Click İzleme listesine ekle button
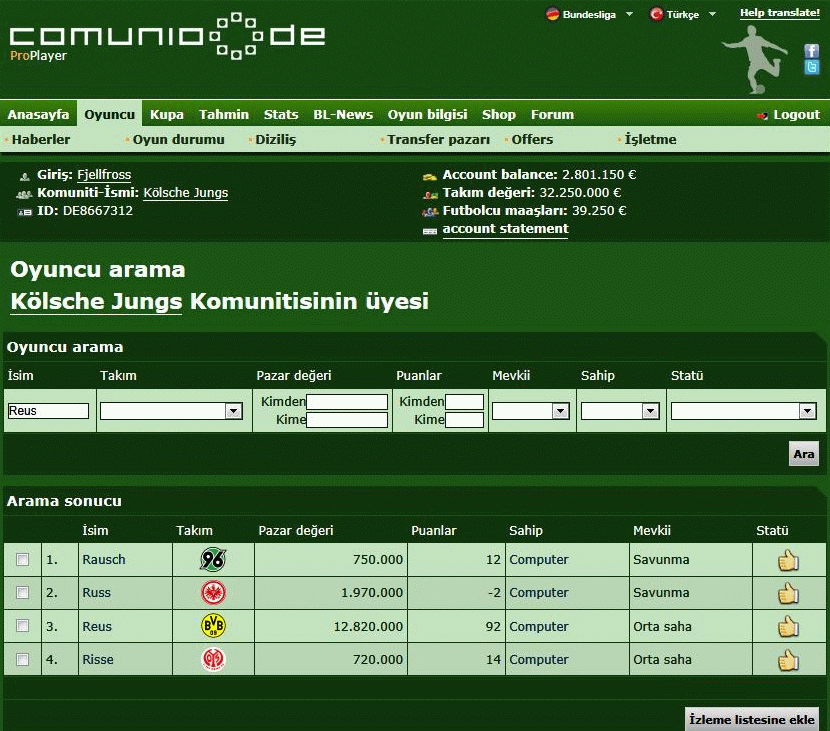This screenshot has width=830, height=731. point(753,719)
